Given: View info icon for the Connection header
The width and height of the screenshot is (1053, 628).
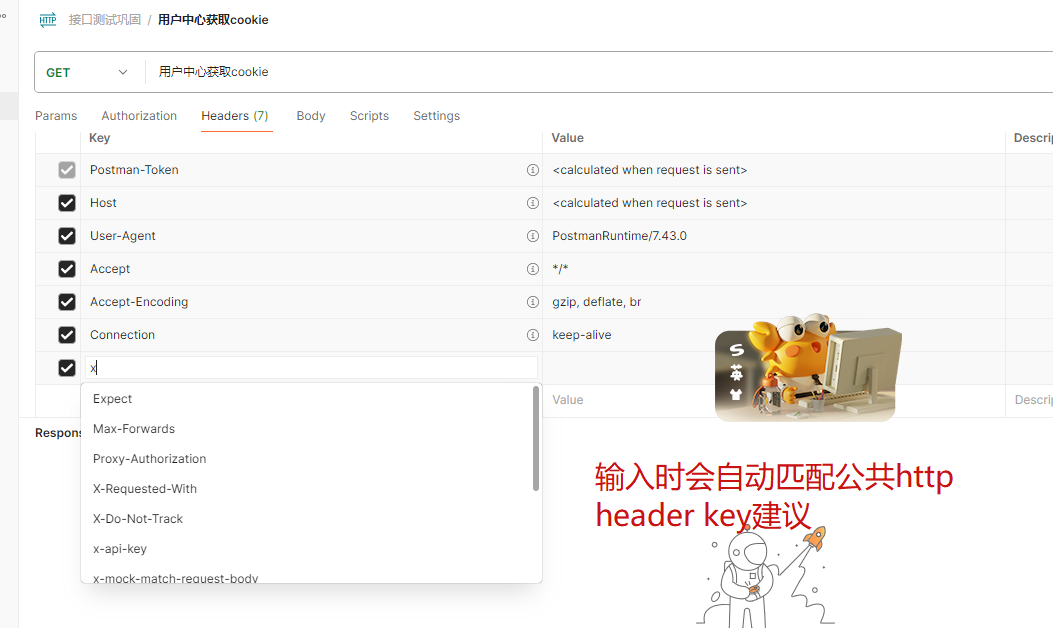Looking at the screenshot, I should coord(532,335).
